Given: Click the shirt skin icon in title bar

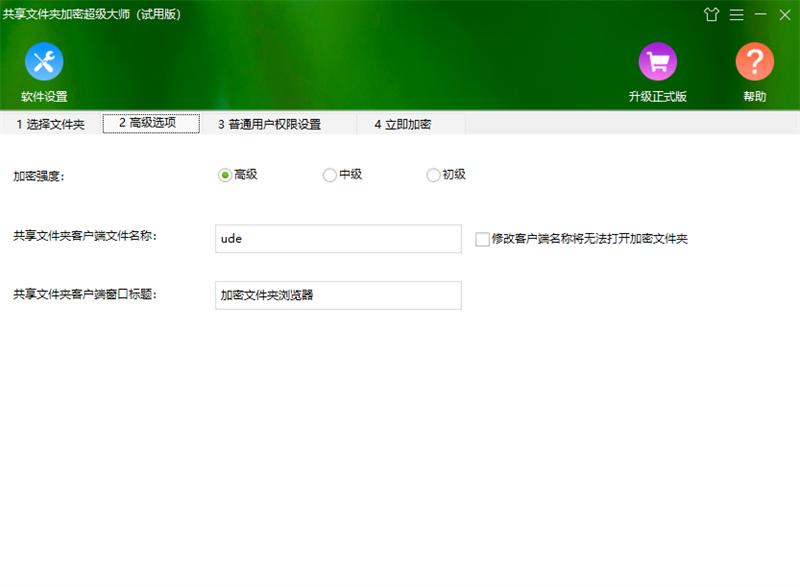Looking at the screenshot, I should (x=712, y=15).
